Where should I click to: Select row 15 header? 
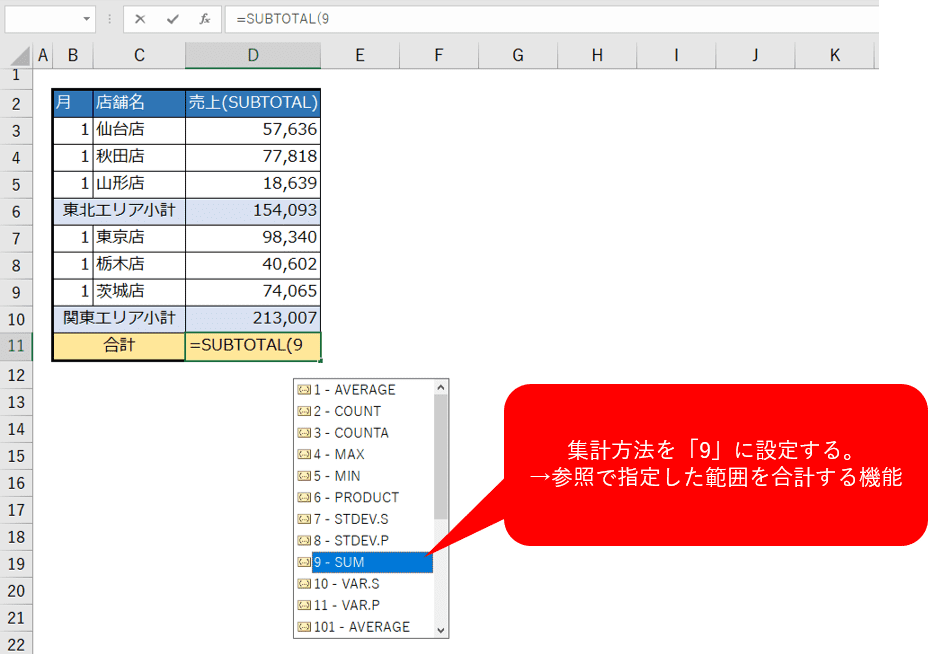(x=16, y=456)
